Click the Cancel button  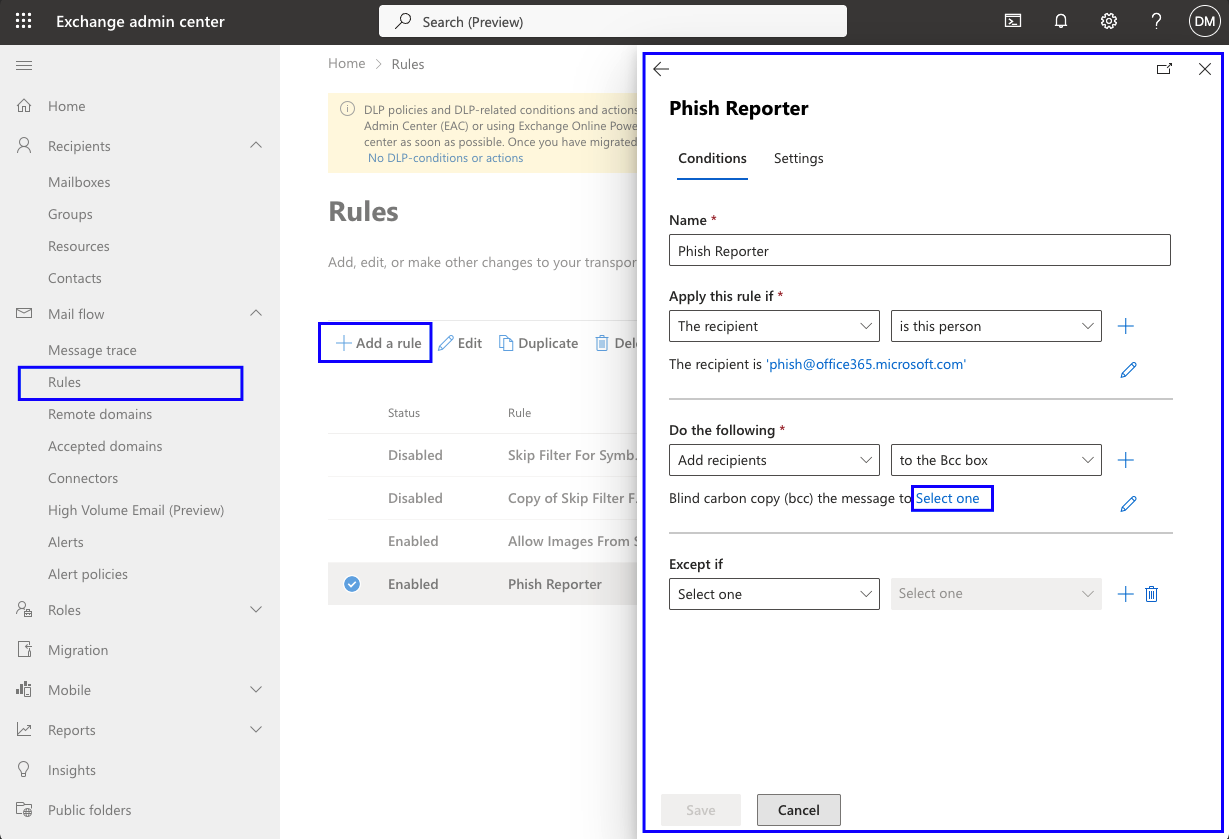tap(798, 810)
